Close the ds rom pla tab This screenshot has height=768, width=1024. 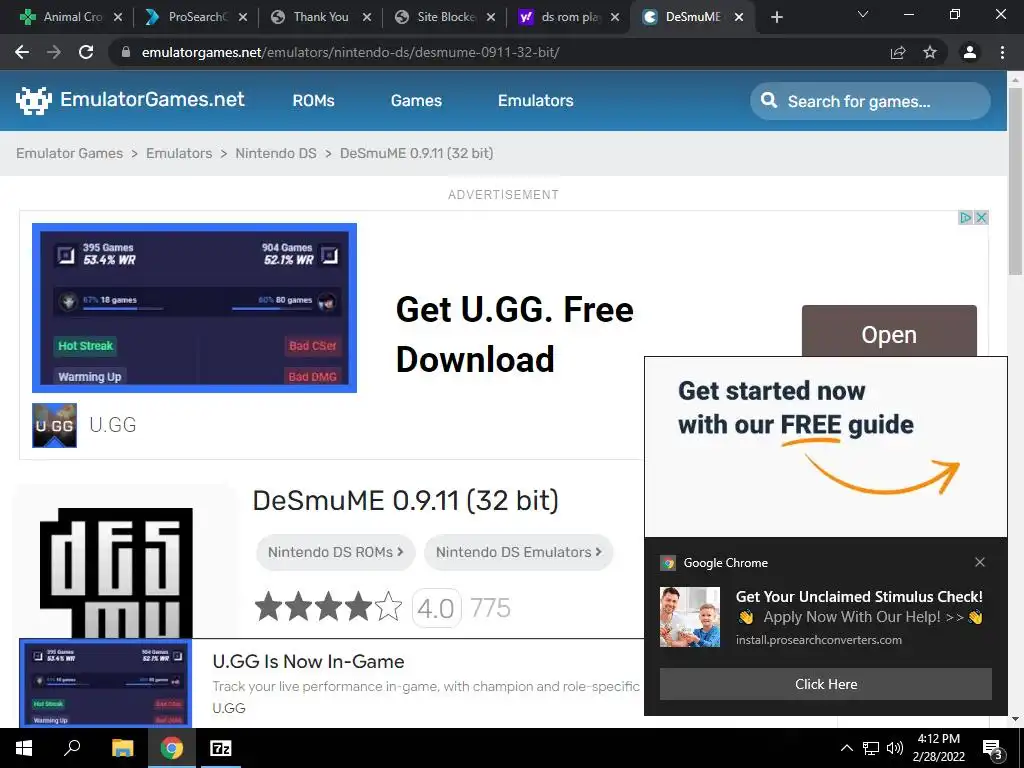(x=615, y=17)
